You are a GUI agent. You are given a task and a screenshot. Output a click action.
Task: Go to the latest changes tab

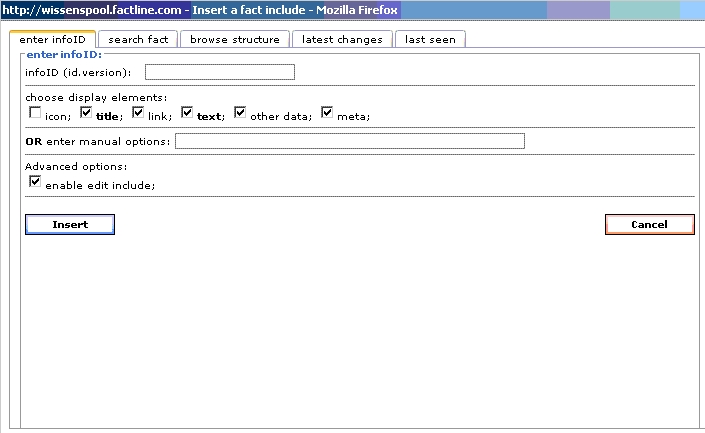point(342,39)
